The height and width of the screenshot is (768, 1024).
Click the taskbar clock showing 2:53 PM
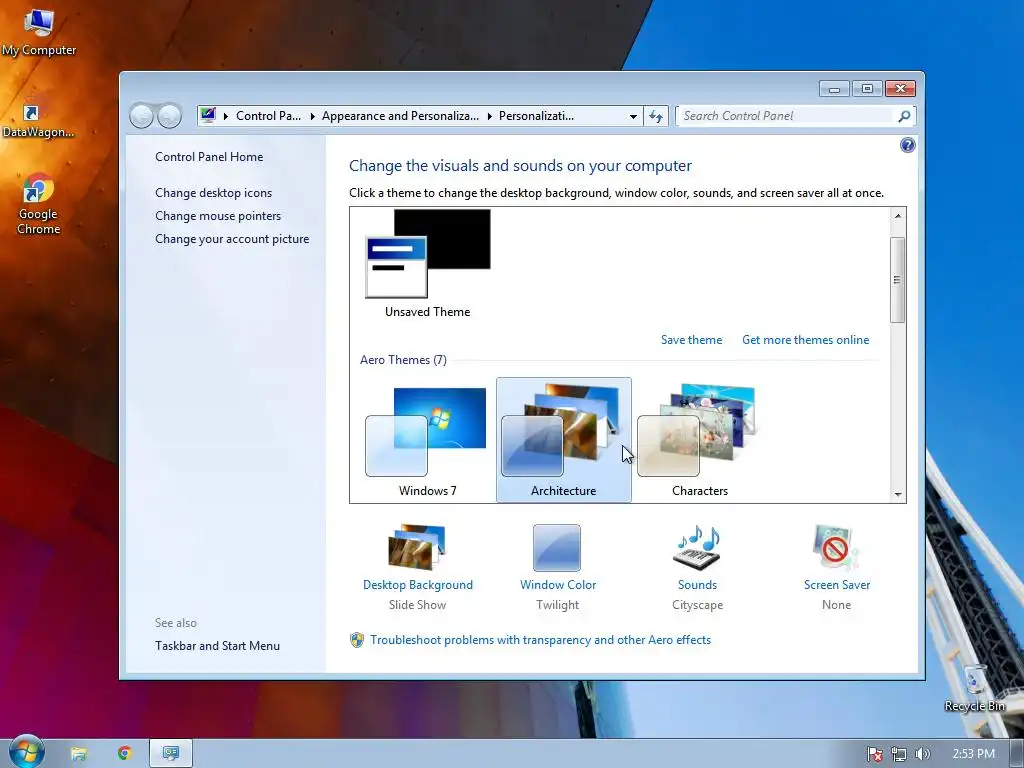[x=973, y=754]
